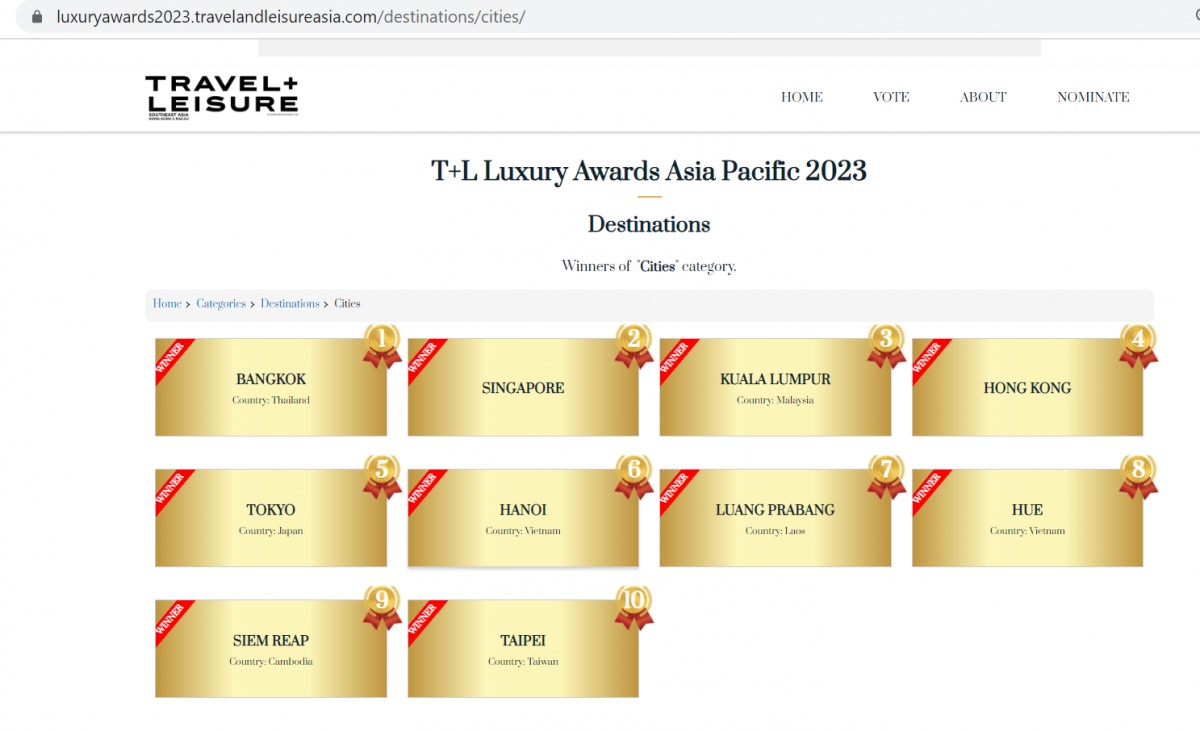
Task: Go to the VOTE page
Action: [x=891, y=97]
